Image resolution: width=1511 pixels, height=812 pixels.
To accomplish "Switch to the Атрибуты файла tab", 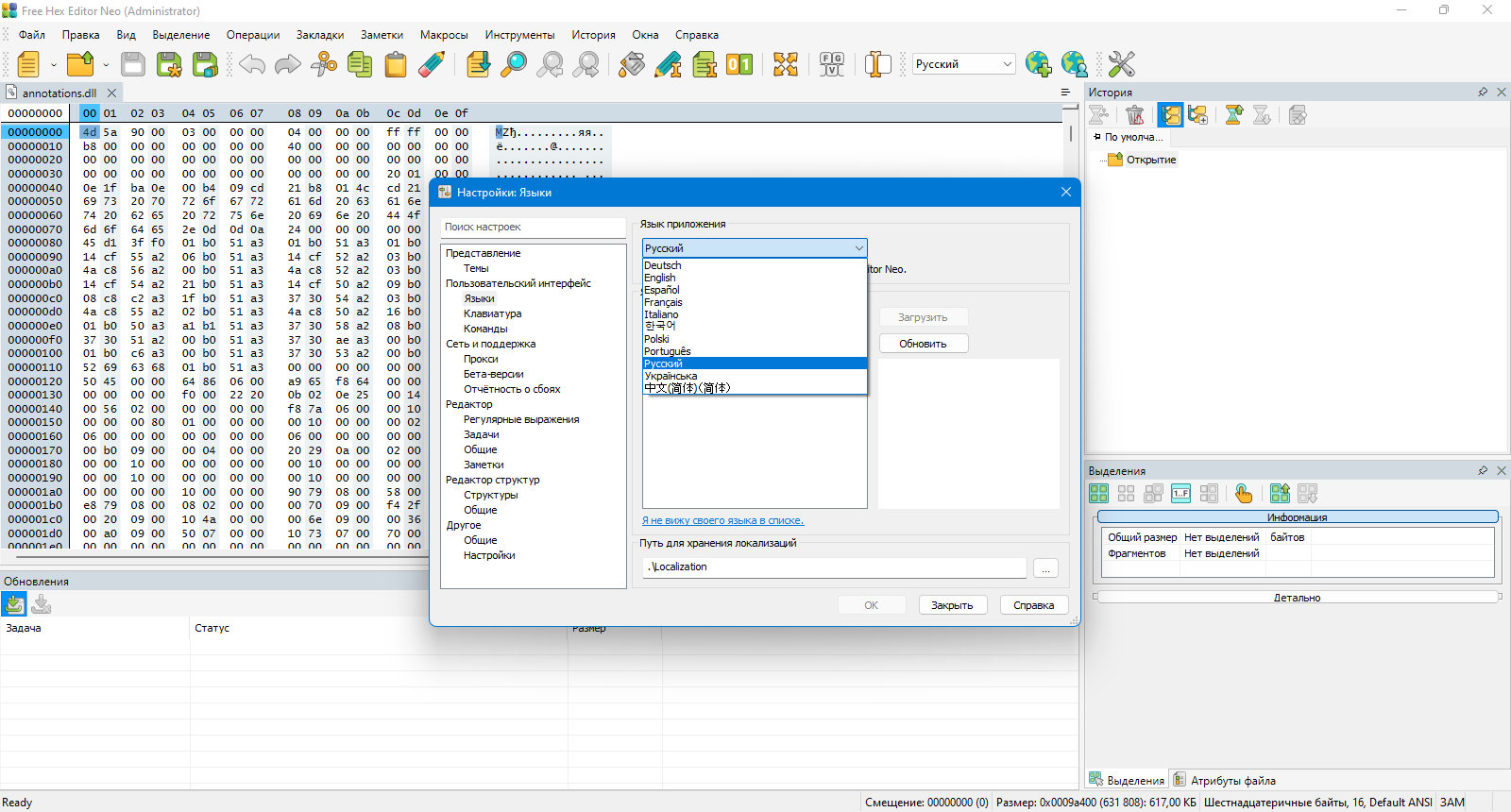I will point(1224,780).
